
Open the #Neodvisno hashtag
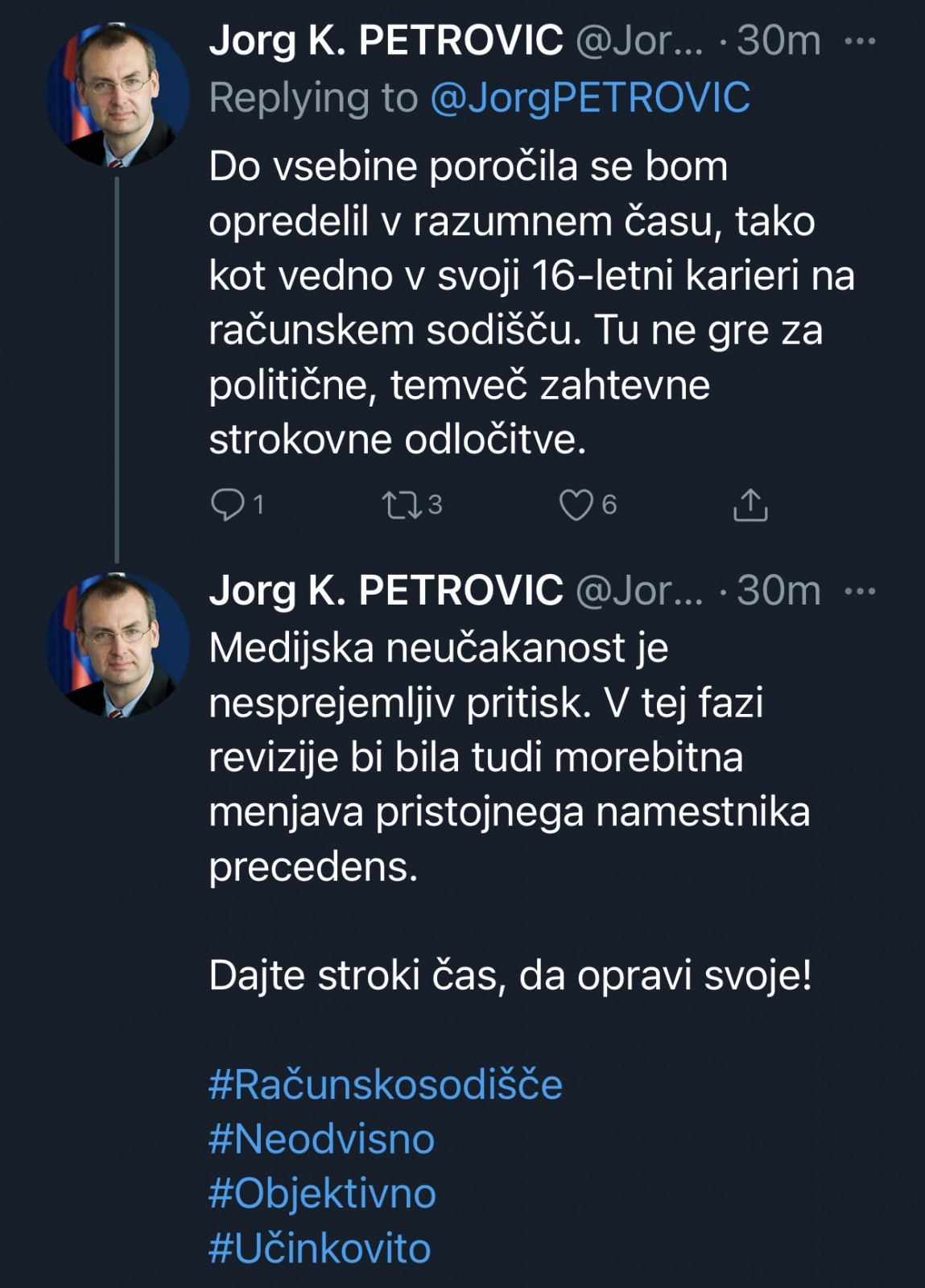pyautogui.click(x=321, y=1139)
